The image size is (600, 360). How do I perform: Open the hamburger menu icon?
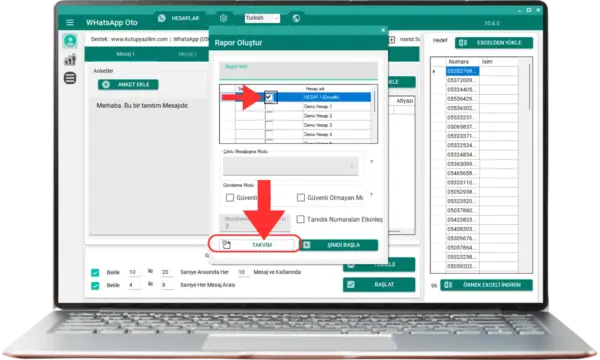pyautogui.click(x=70, y=23)
